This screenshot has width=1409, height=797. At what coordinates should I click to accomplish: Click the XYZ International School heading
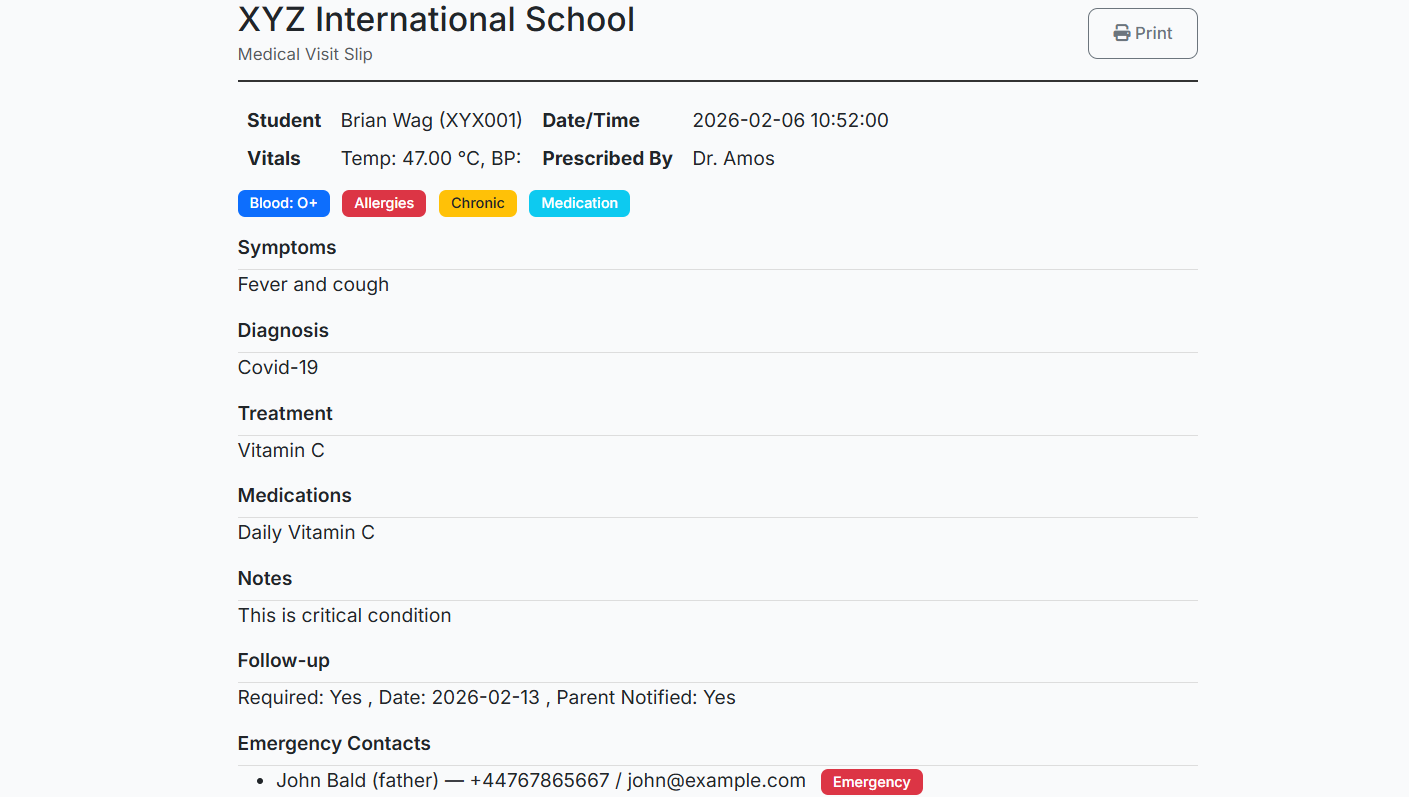[436, 20]
